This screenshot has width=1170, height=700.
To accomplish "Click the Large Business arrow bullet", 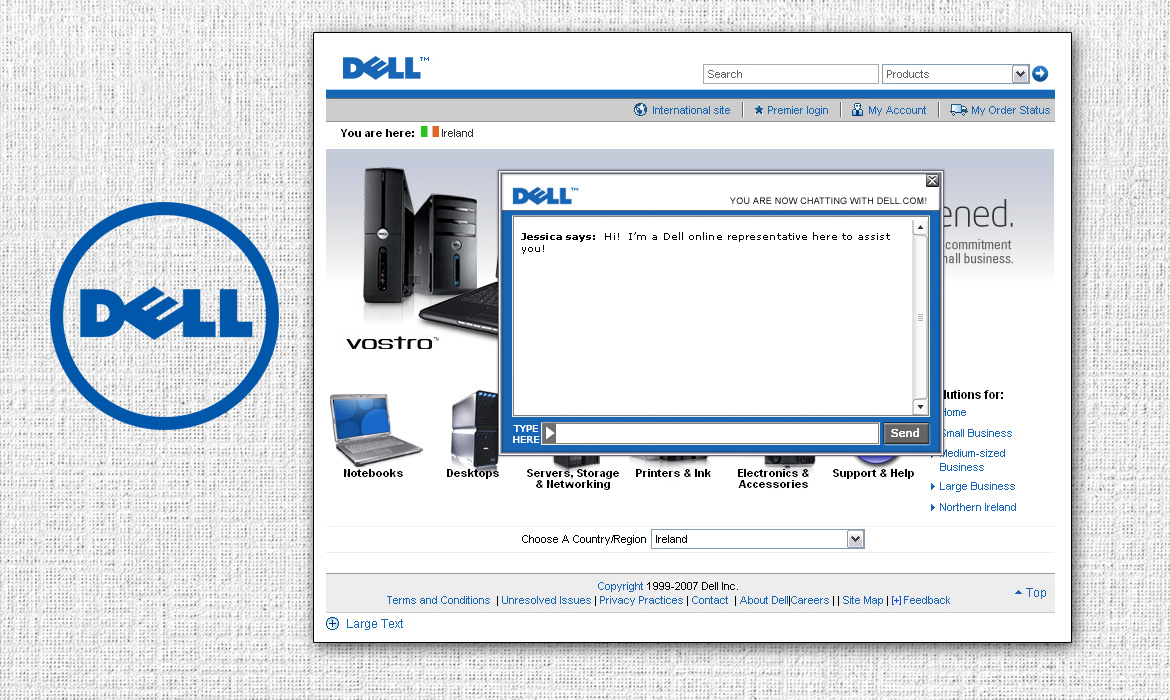I will (933, 487).
